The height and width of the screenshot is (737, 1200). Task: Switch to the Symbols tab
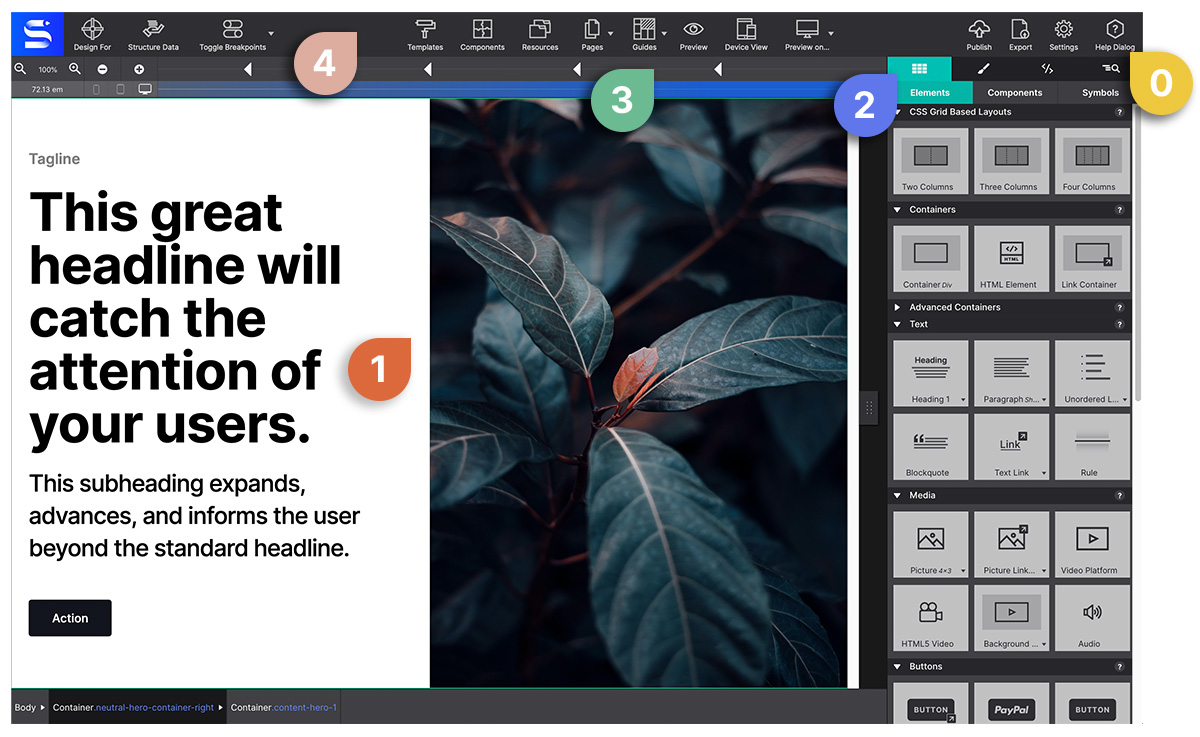(1100, 92)
